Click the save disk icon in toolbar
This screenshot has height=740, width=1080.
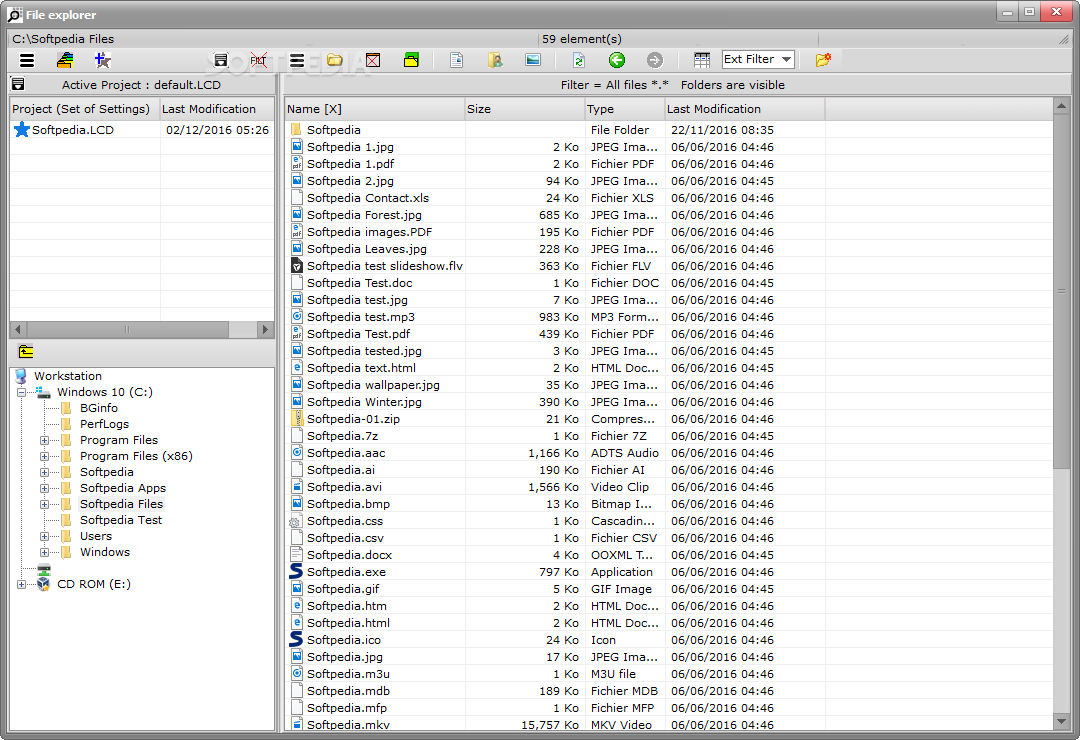tap(220, 61)
